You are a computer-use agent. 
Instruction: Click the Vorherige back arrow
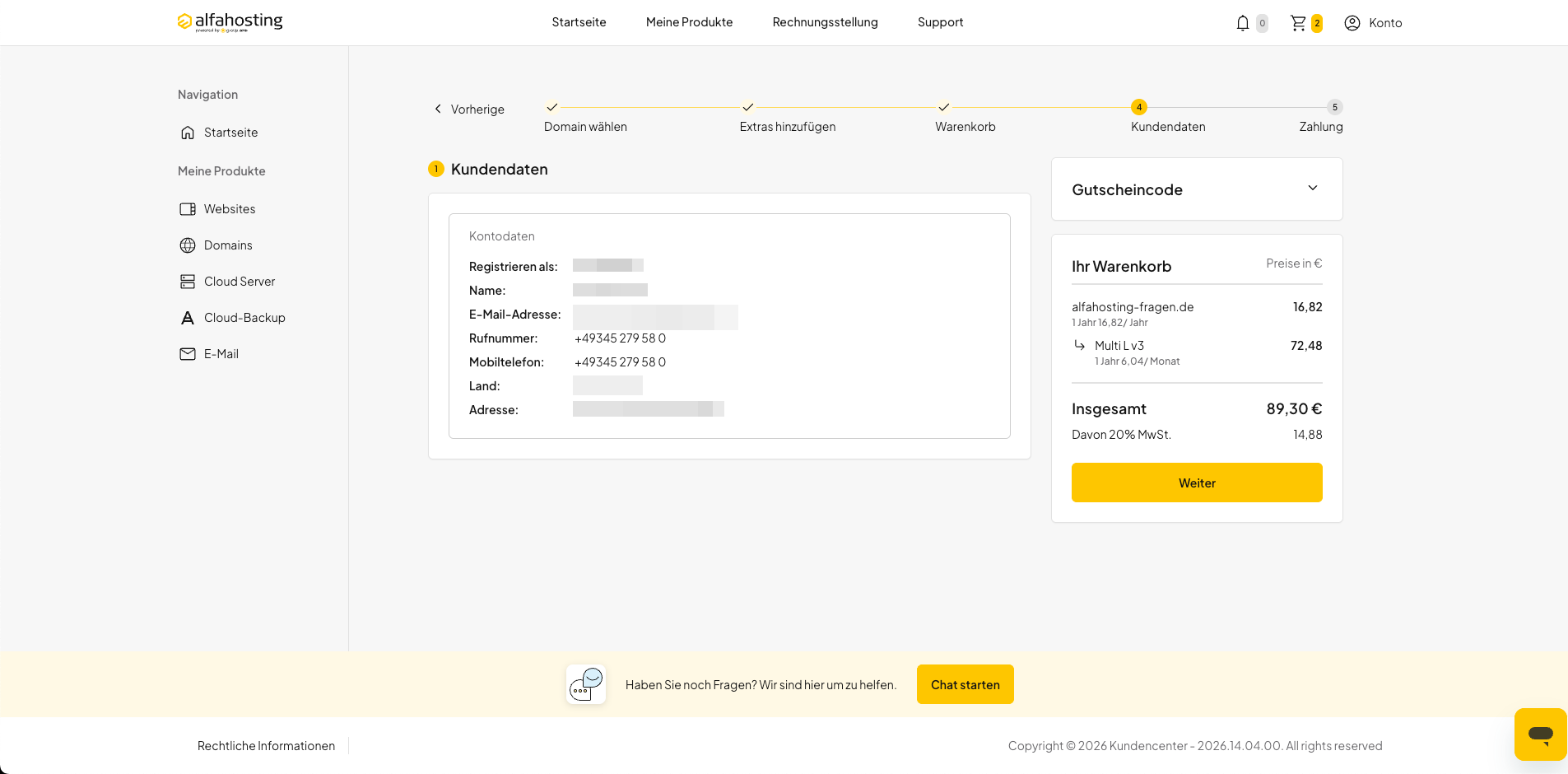(x=438, y=109)
